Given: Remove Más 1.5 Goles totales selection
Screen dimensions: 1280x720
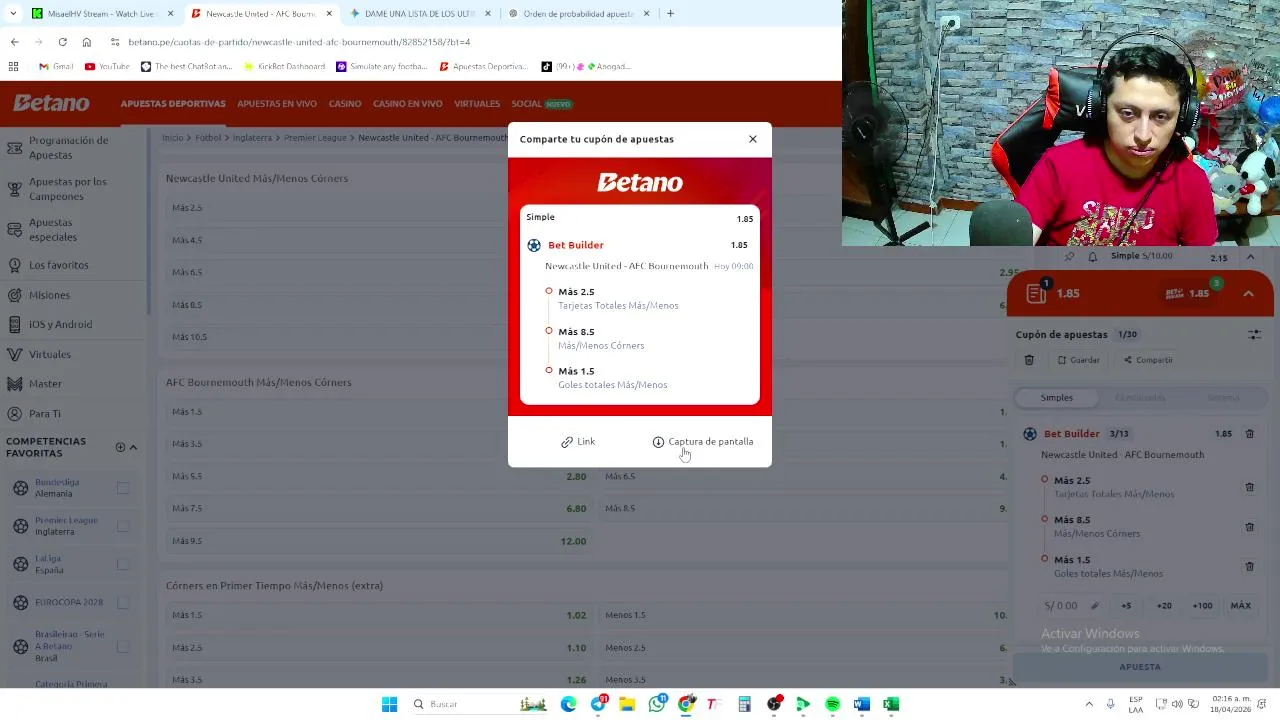Looking at the screenshot, I should coord(1249,566).
